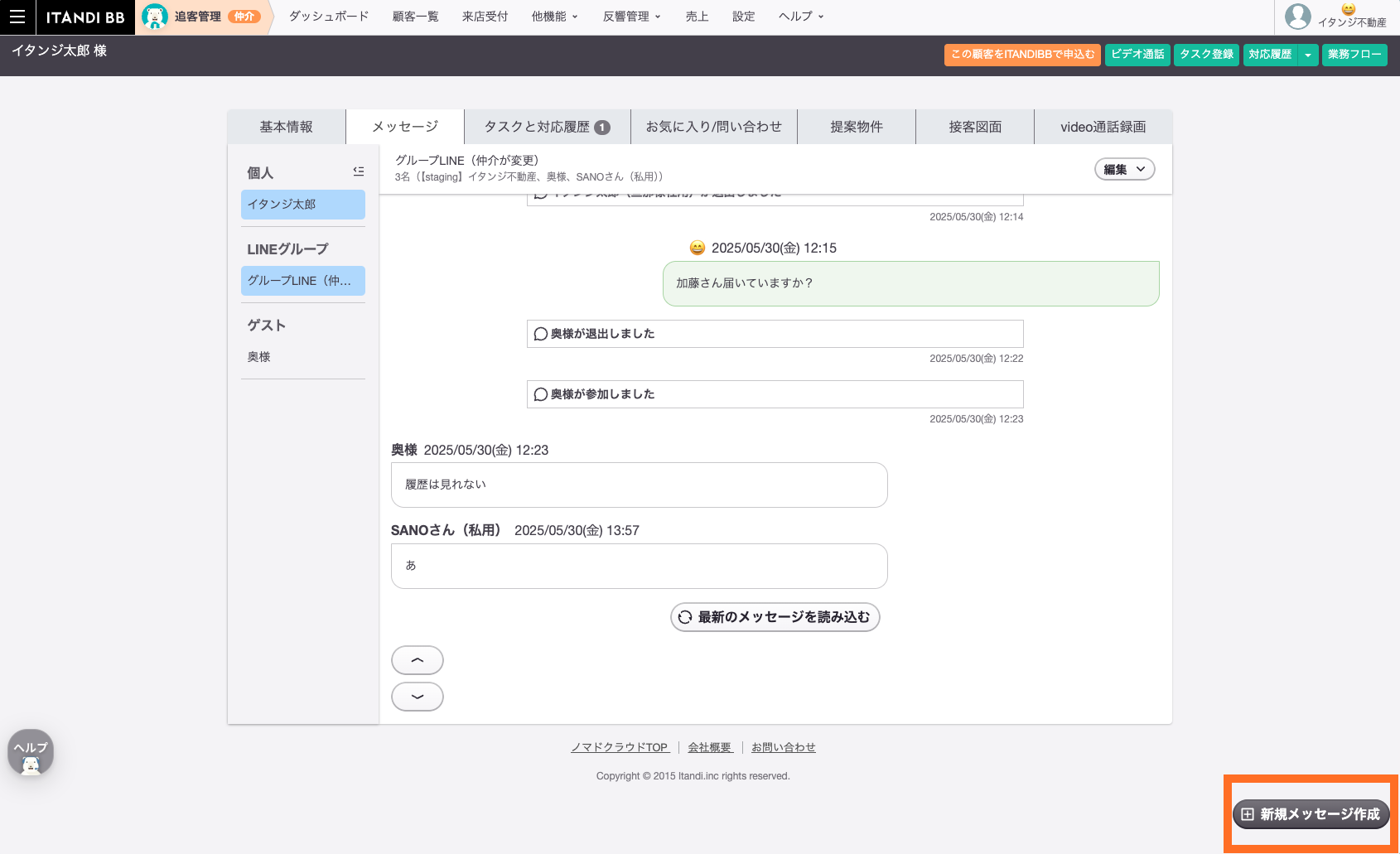Screen dimensions: 1400x854
Task: Click the 奥様が参加しました system notice
Action: tap(775, 394)
